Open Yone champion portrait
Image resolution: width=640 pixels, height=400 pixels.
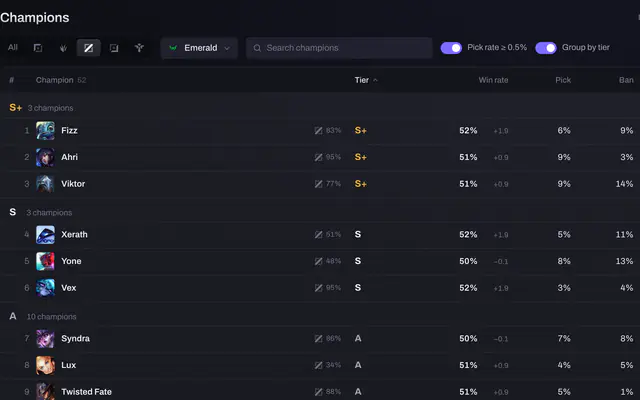click(45, 261)
